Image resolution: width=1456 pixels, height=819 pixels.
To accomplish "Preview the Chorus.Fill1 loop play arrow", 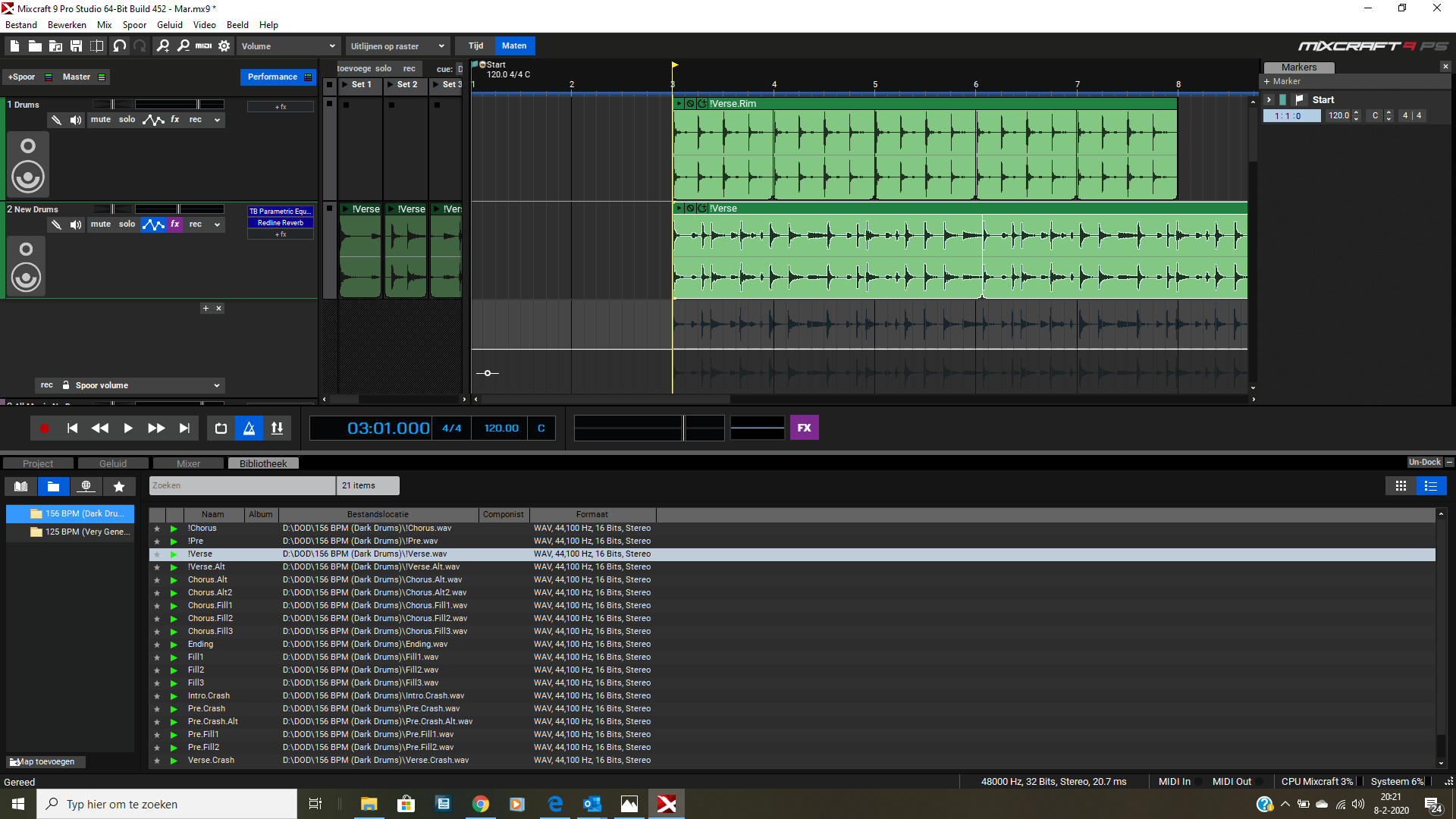I will tap(174, 606).
